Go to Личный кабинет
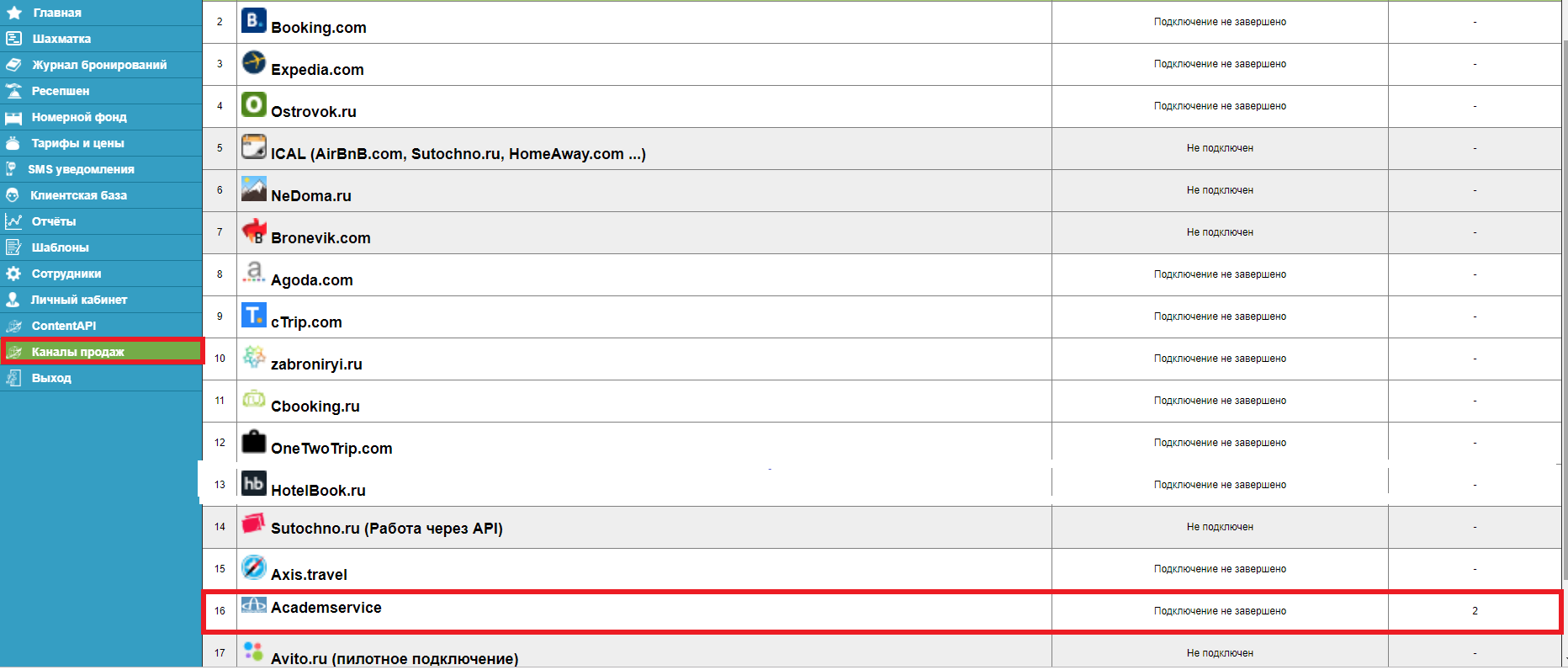Viewport: 1568px width, 670px height. coord(101,300)
